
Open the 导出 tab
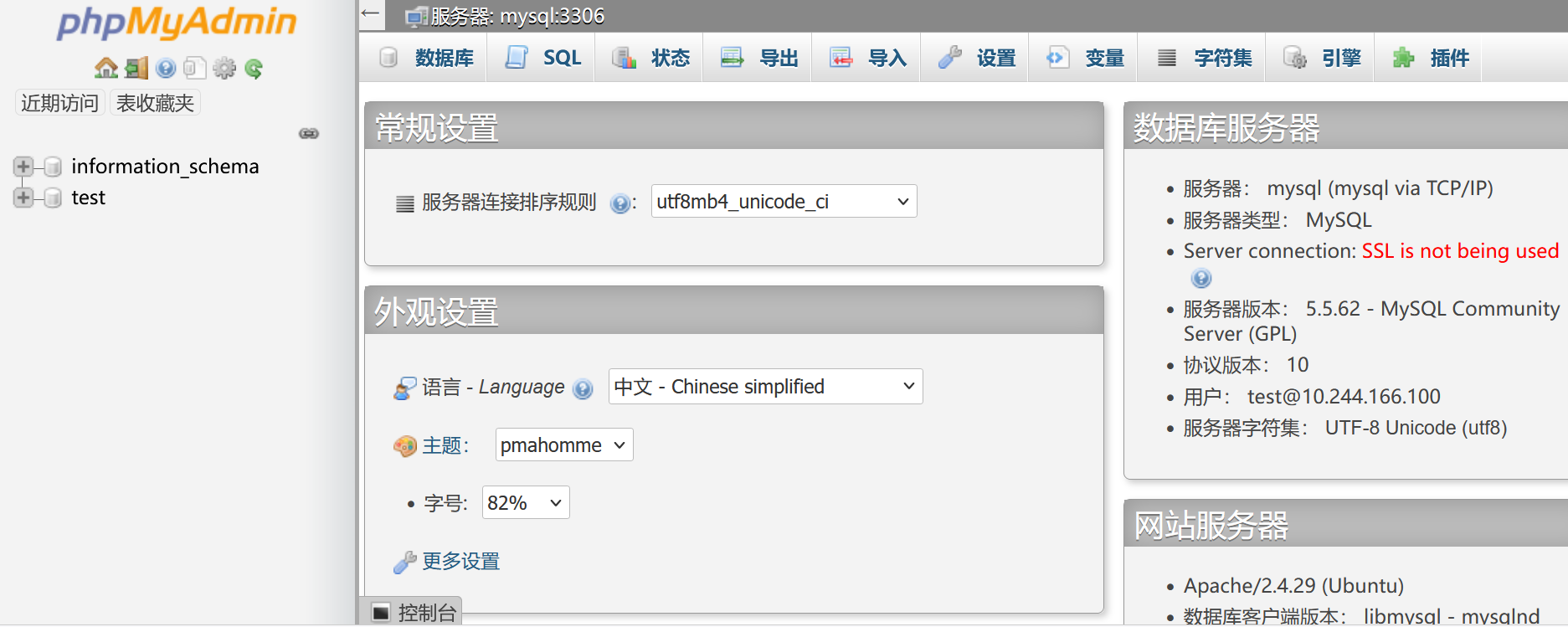pos(758,58)
